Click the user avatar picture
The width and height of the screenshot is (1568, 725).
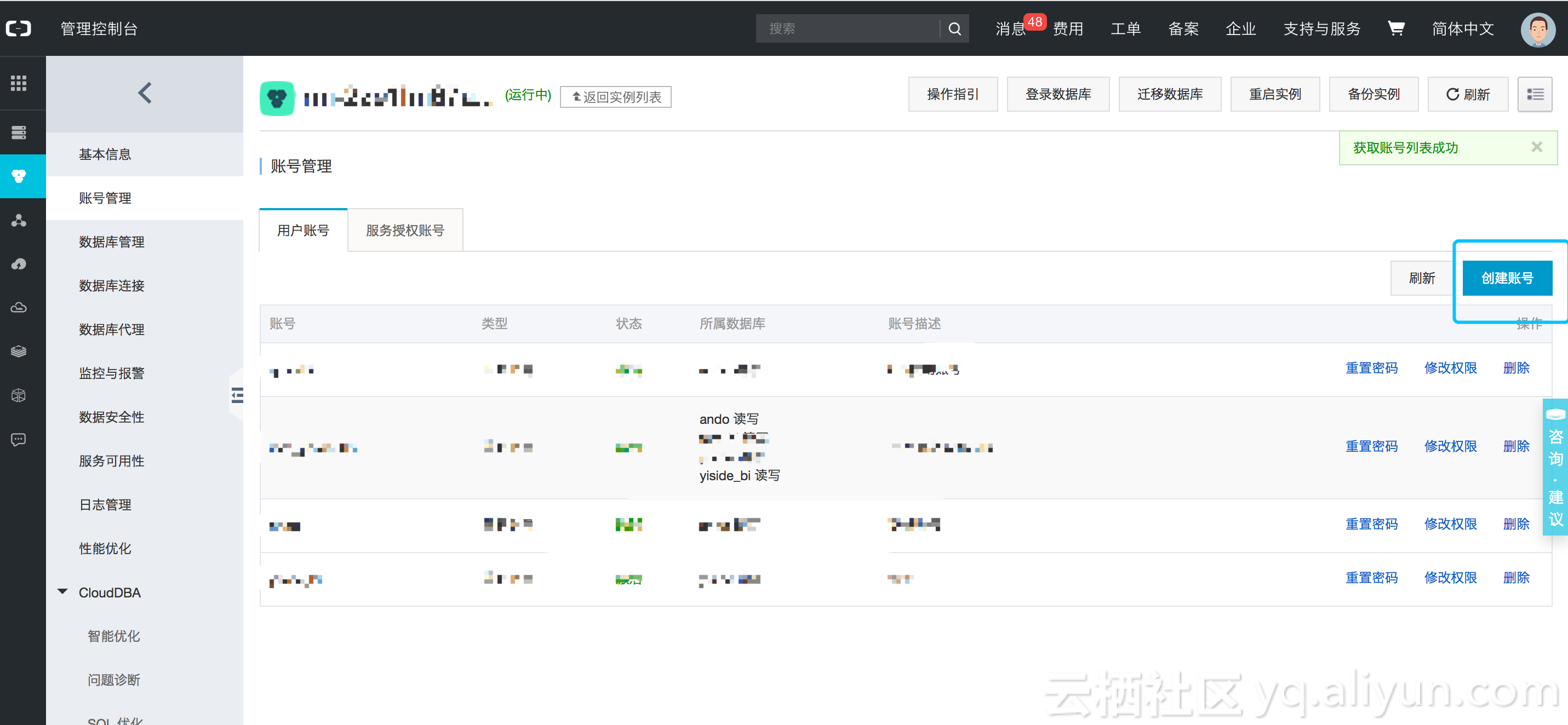pyautogui.click(x=1537, y=28)
